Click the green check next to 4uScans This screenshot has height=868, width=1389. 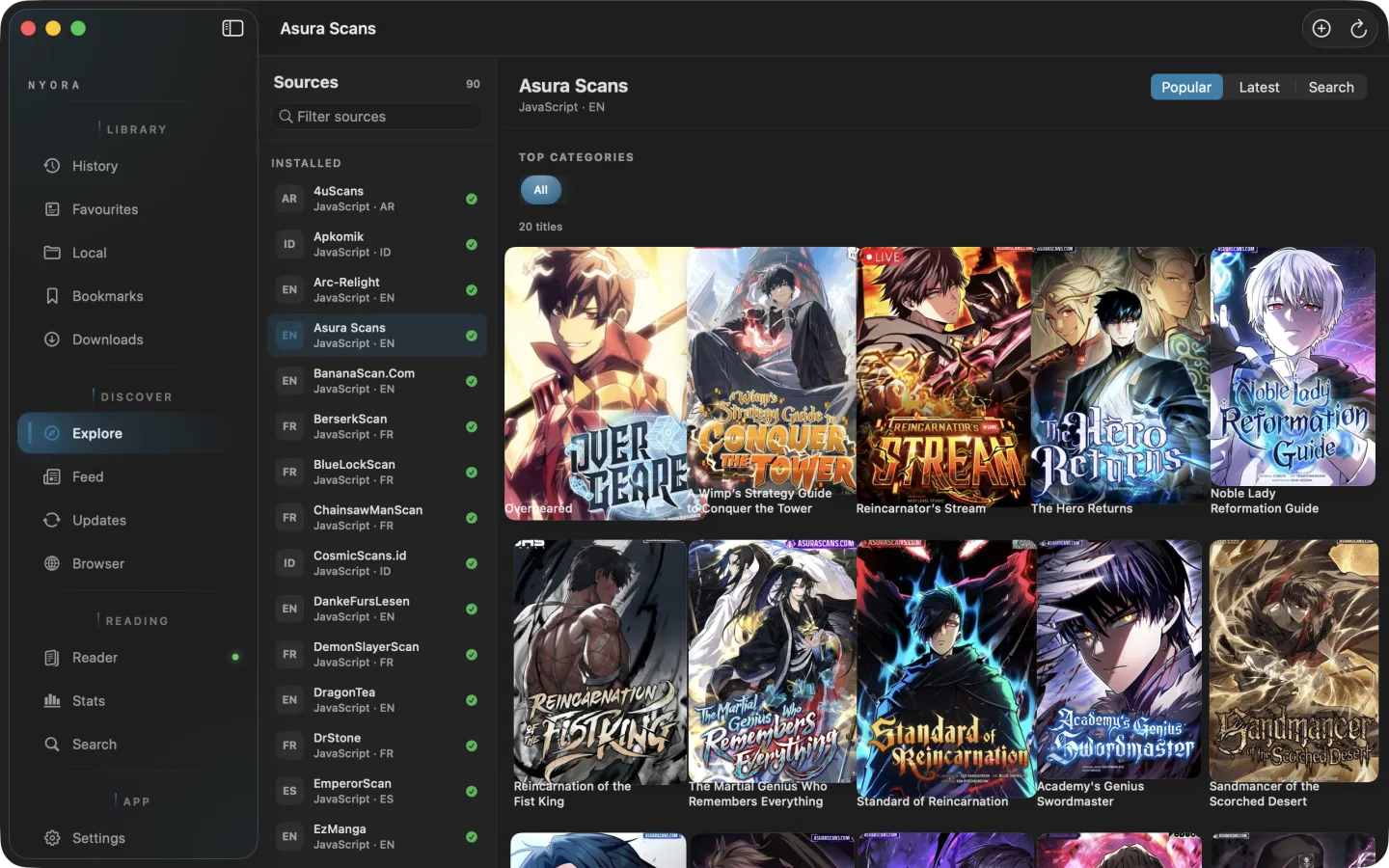click(472, 199)
